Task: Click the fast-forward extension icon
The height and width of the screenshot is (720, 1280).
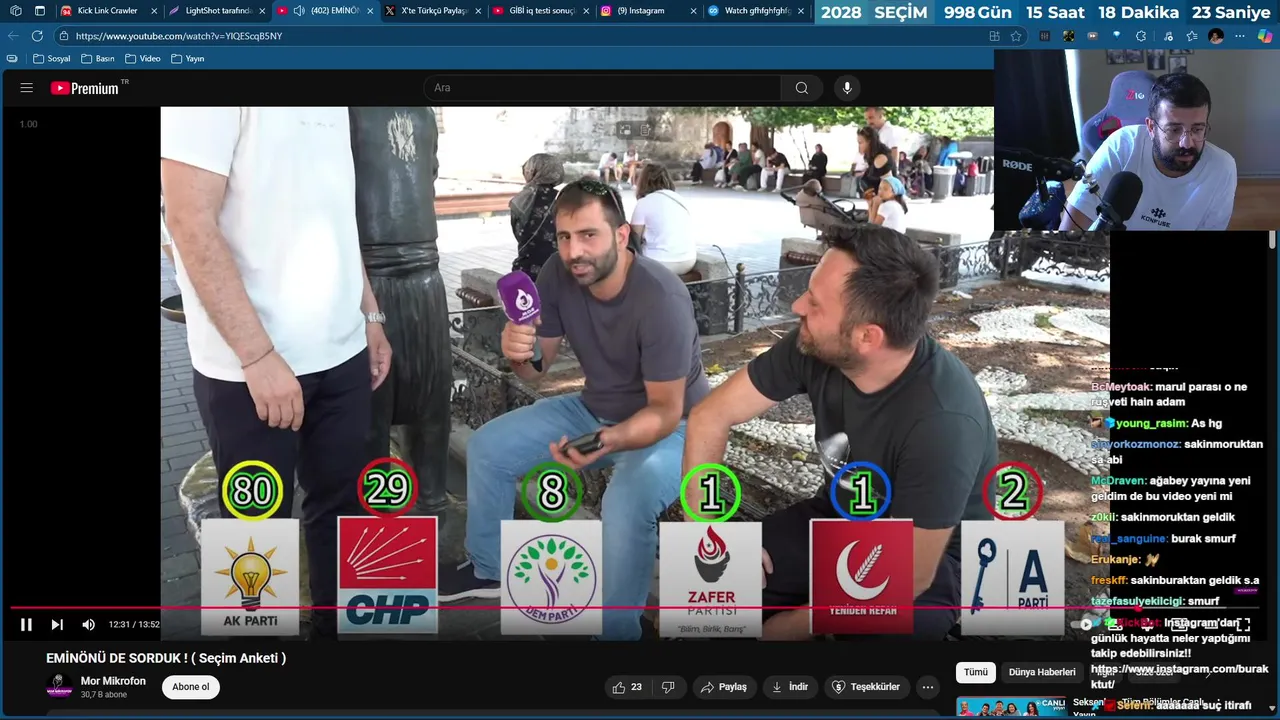Action: point(1092,36)
